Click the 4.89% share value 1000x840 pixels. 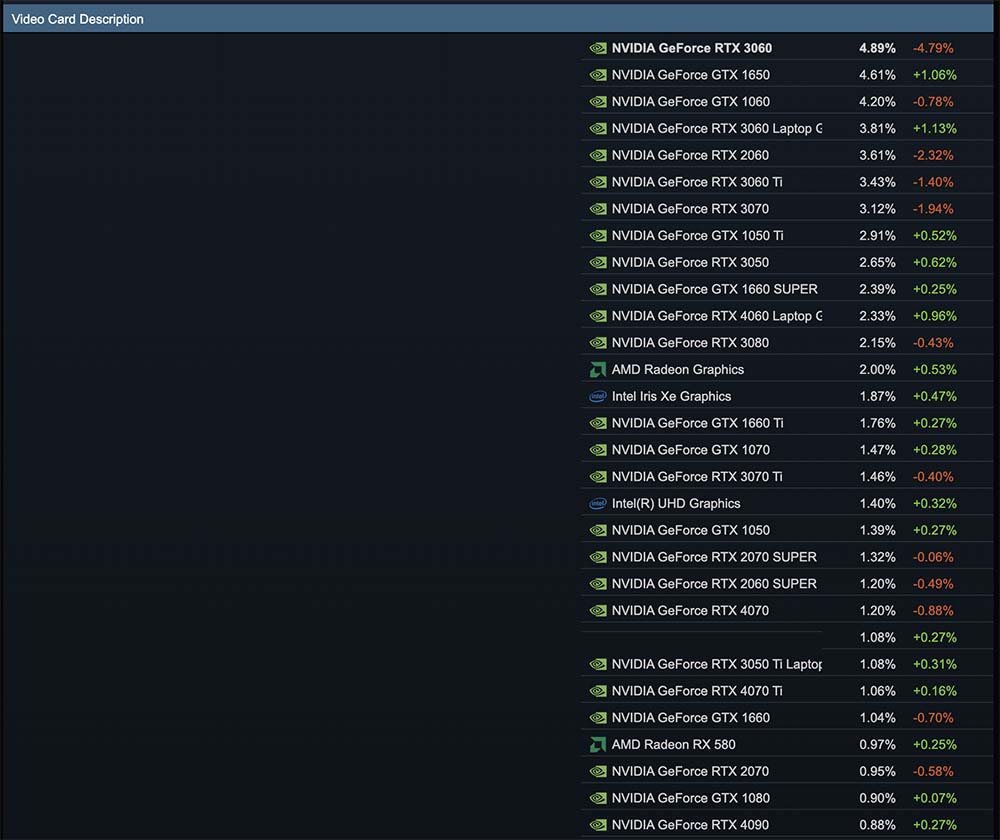(x=877, y=48)
